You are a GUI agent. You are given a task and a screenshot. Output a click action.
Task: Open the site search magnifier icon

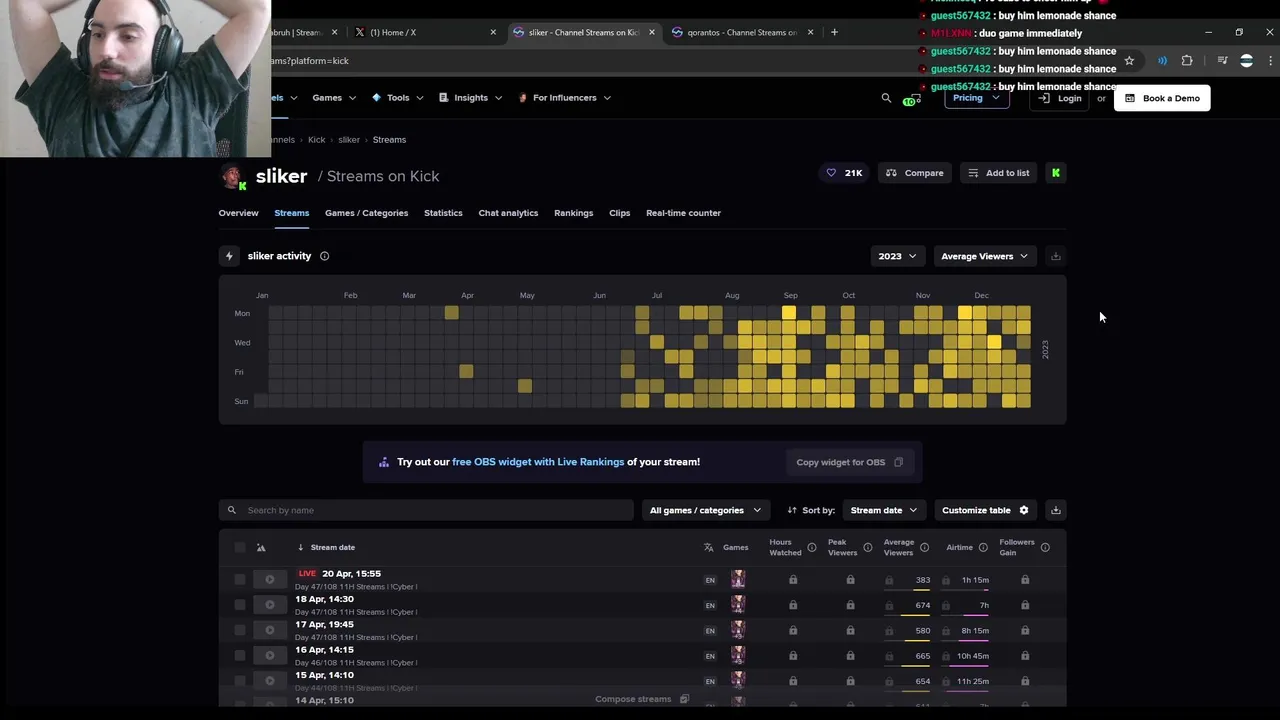click(886, 98)
